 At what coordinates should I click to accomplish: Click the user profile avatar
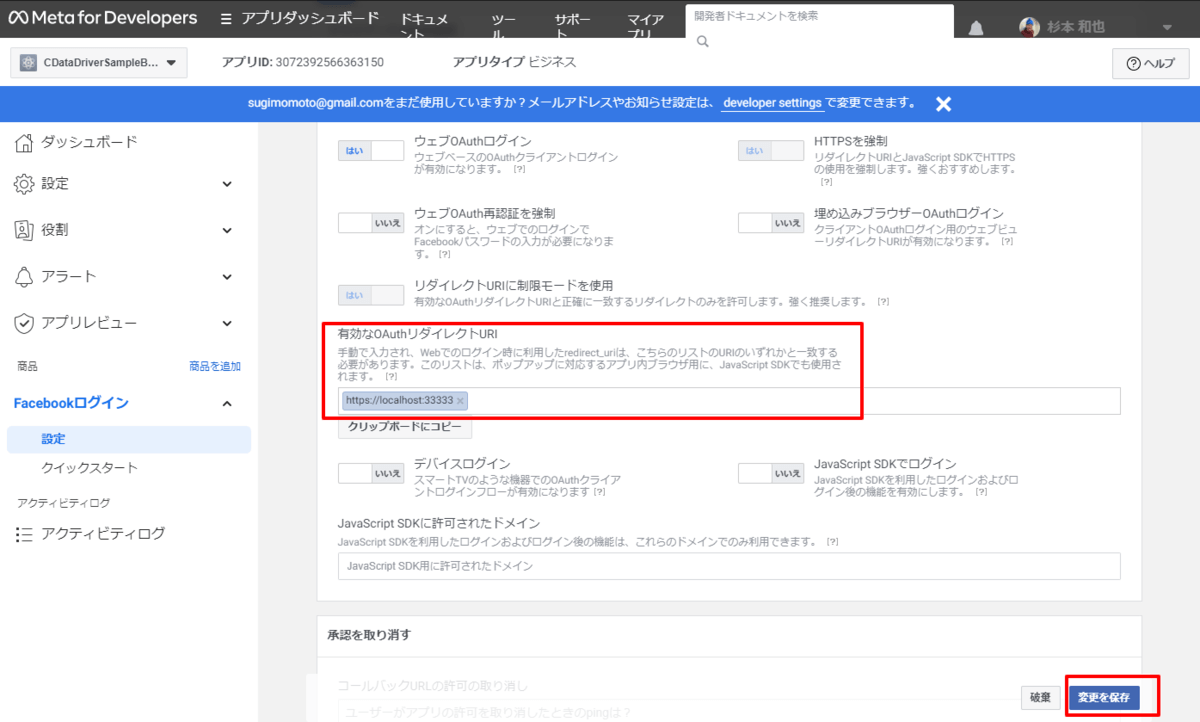click(x=1029, y=27)
